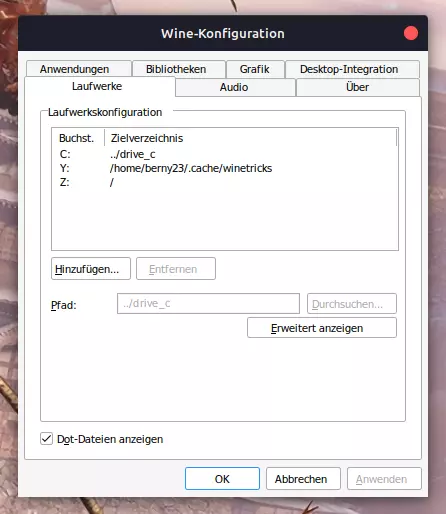Confirm with the OK button
The width and height of the screenshot is (446, 514).
(x=222, y=478)
